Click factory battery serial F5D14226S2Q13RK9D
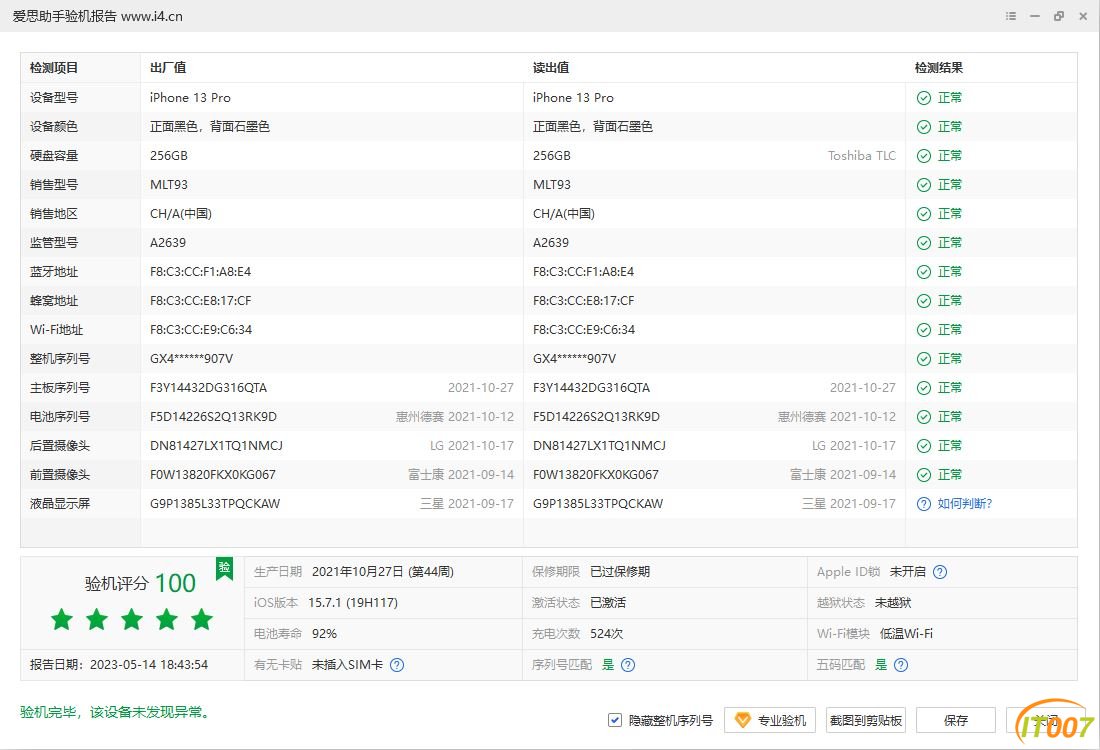 tap(213, 417)
